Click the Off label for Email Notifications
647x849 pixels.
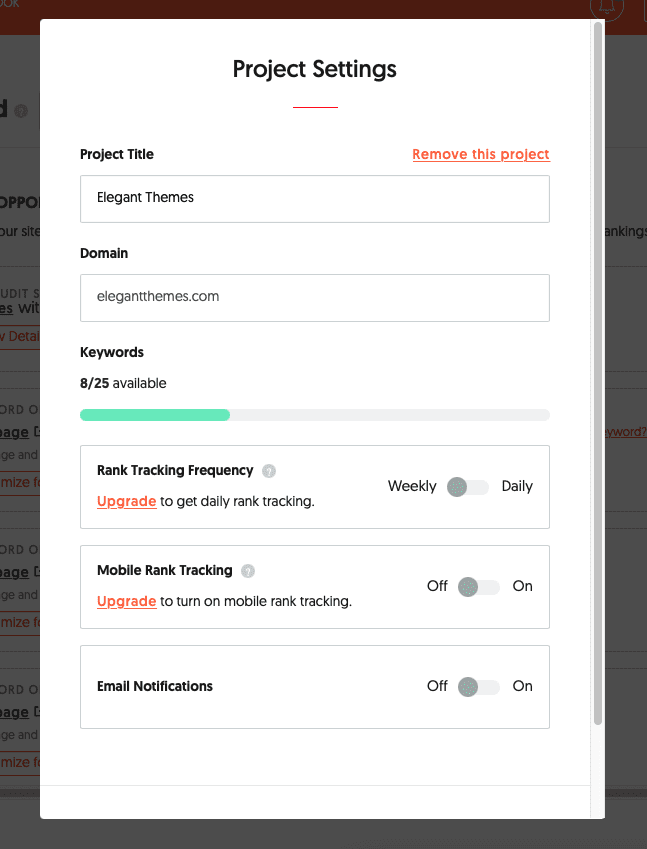point(437,687)
